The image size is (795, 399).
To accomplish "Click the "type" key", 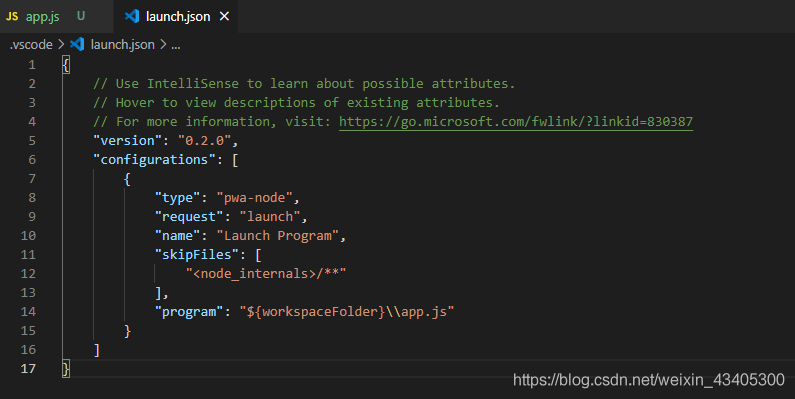I will coord(177,198).
